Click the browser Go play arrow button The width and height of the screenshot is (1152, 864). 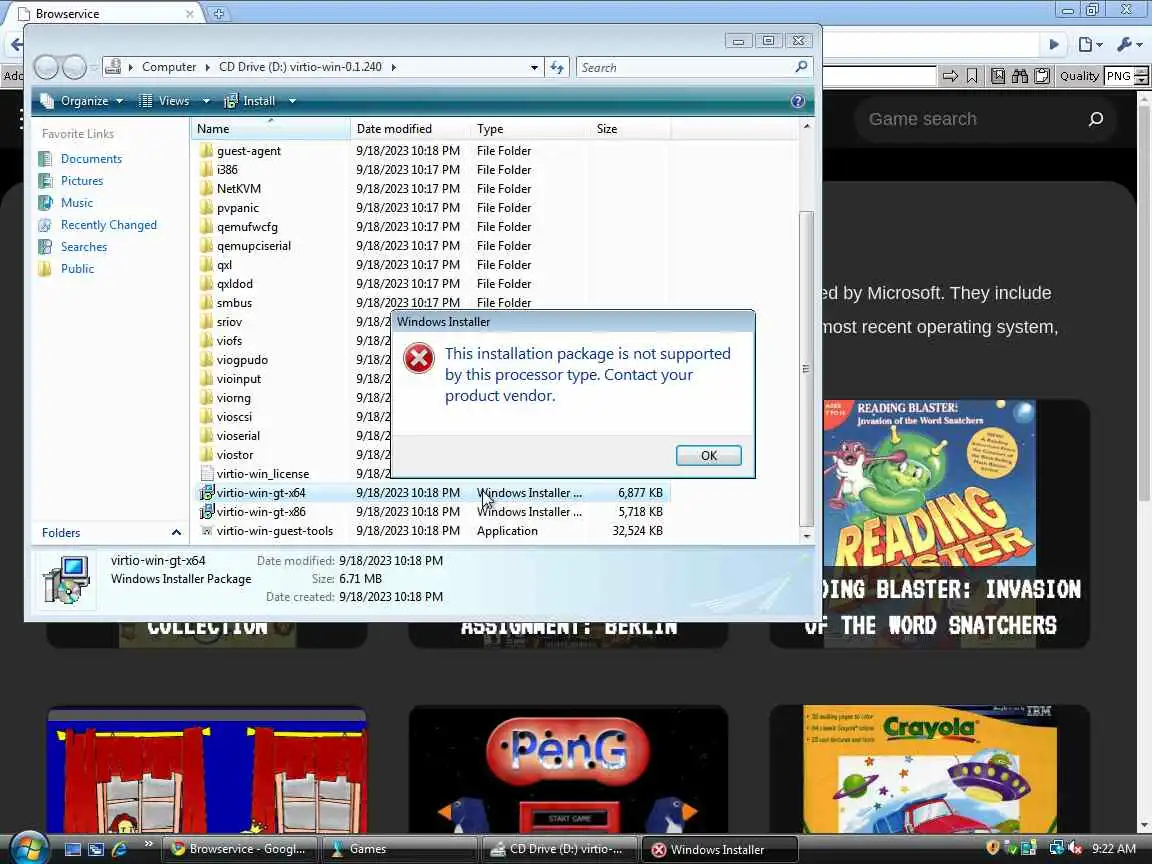[x=1054, y=45]
